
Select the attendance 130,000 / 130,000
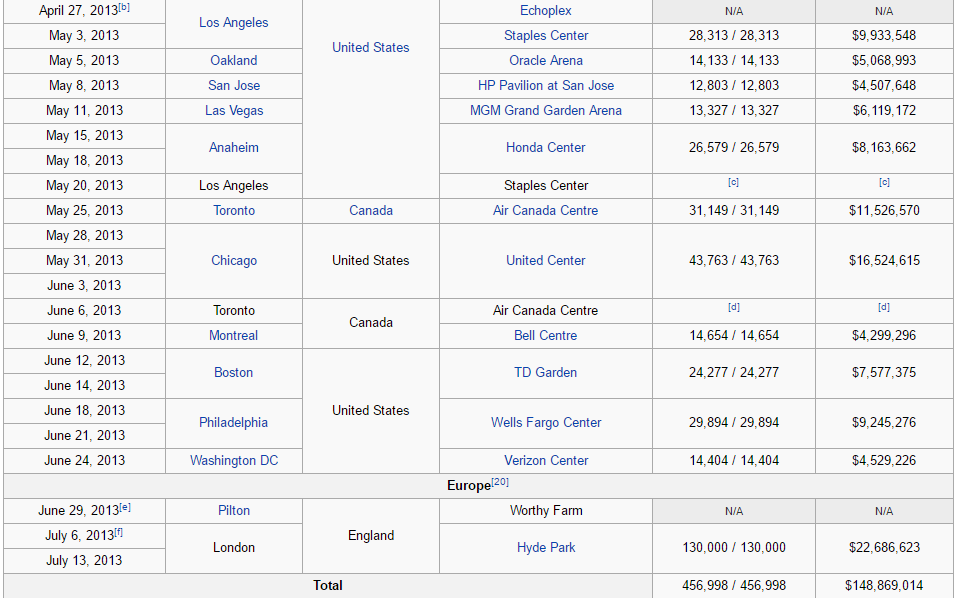pyautogui.click(x=734, y=547)
